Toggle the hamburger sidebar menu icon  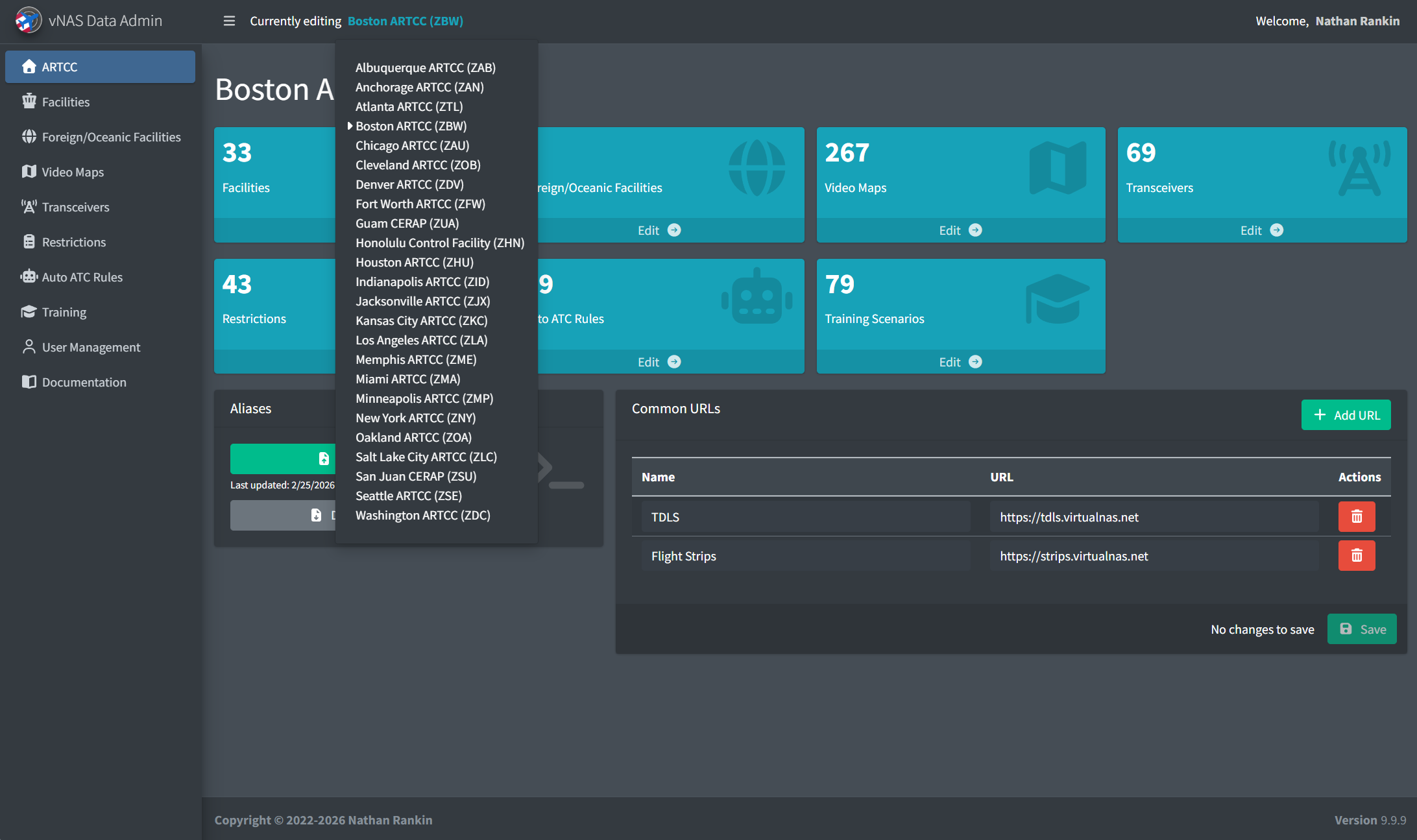tap(229, 21)
